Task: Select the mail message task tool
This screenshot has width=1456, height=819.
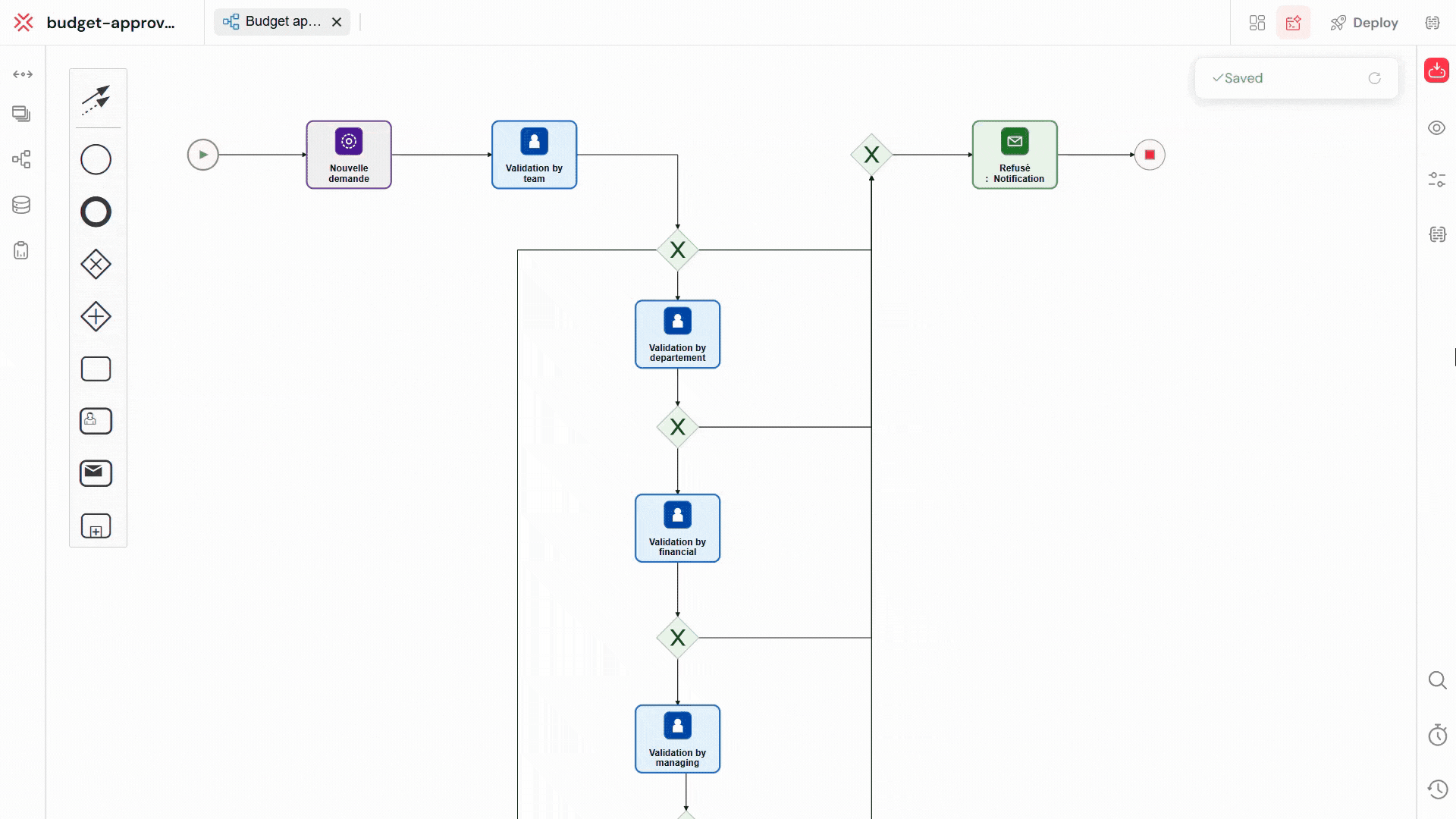Action: click(96, 473)
